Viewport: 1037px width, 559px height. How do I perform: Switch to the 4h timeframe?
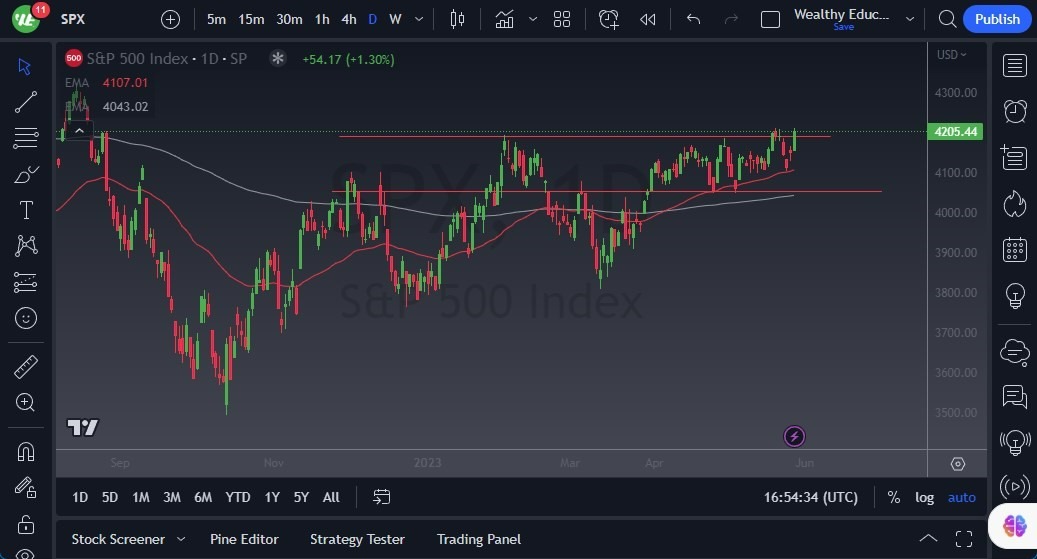click(x=349, y=20)
